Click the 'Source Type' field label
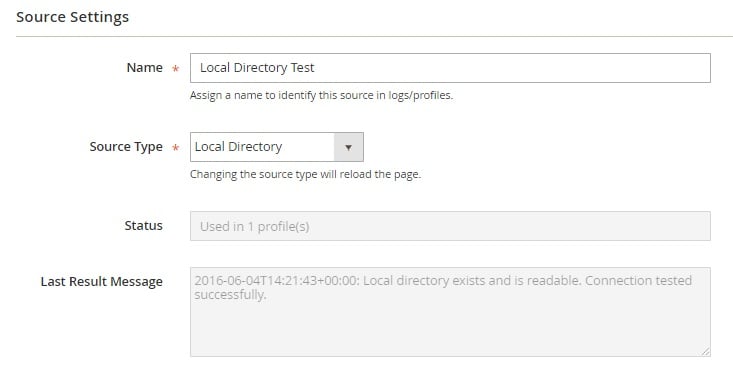This screenshot has width=733, height=373. (x=126, y=147)
